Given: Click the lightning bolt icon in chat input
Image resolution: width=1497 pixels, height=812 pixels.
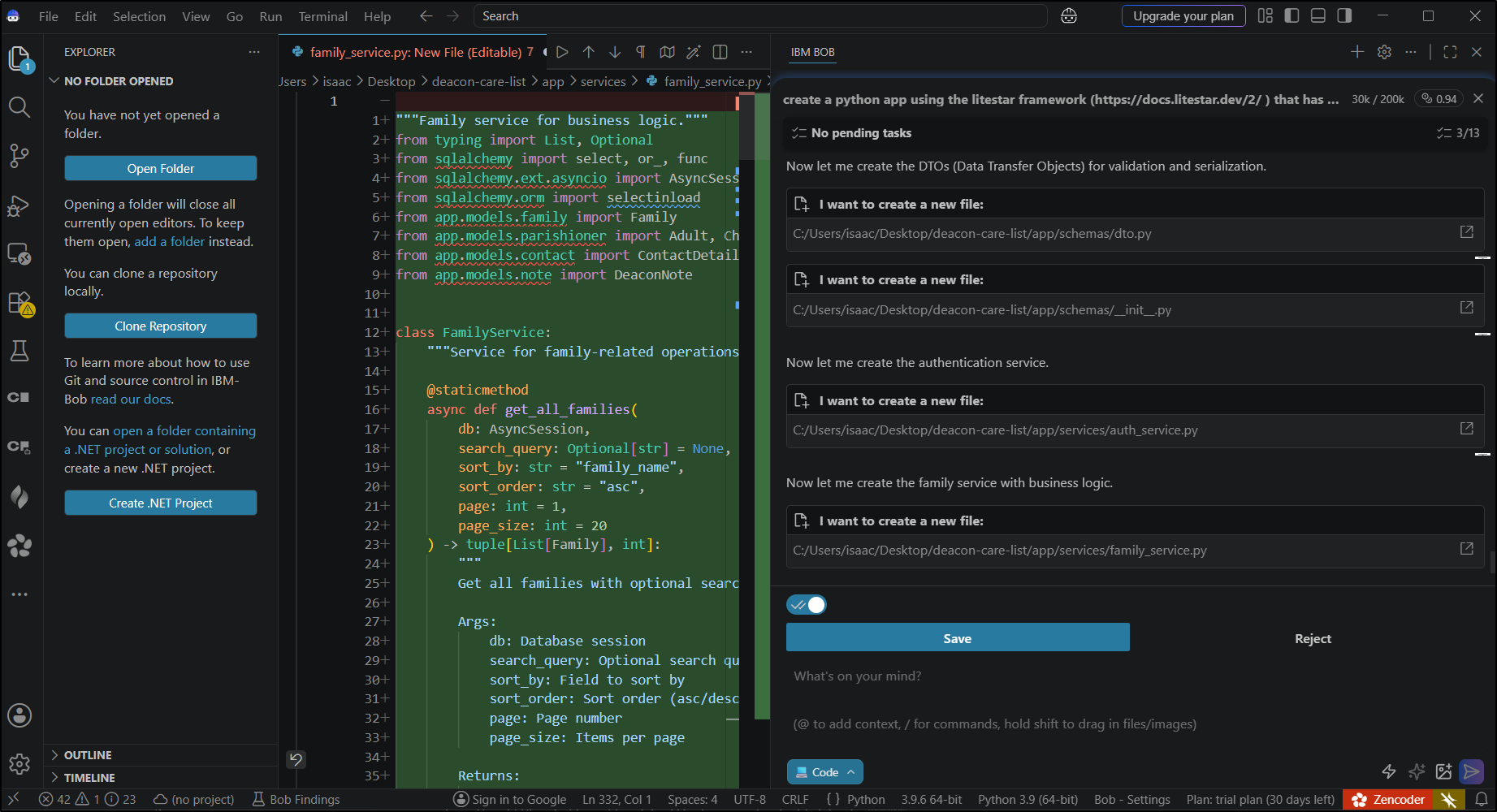Looking at the screenshot, I should (1389, 771).
